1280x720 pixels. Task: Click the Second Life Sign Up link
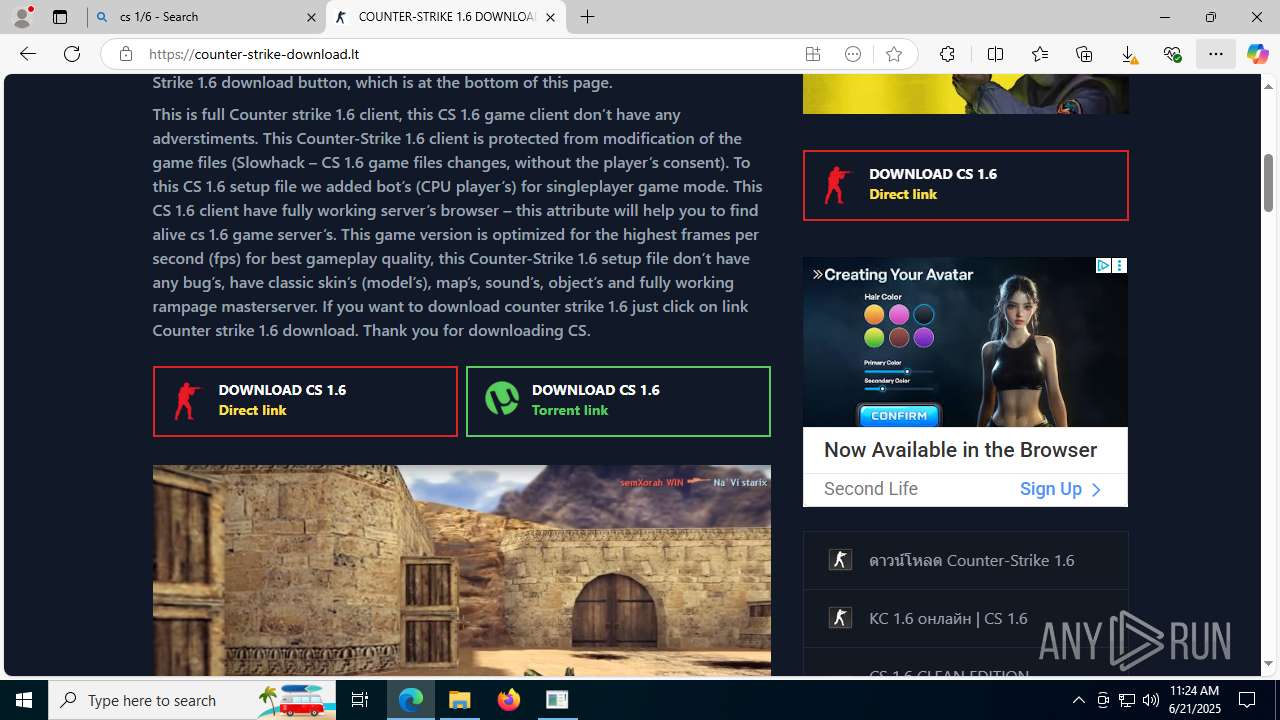(x=1060, y=489)
